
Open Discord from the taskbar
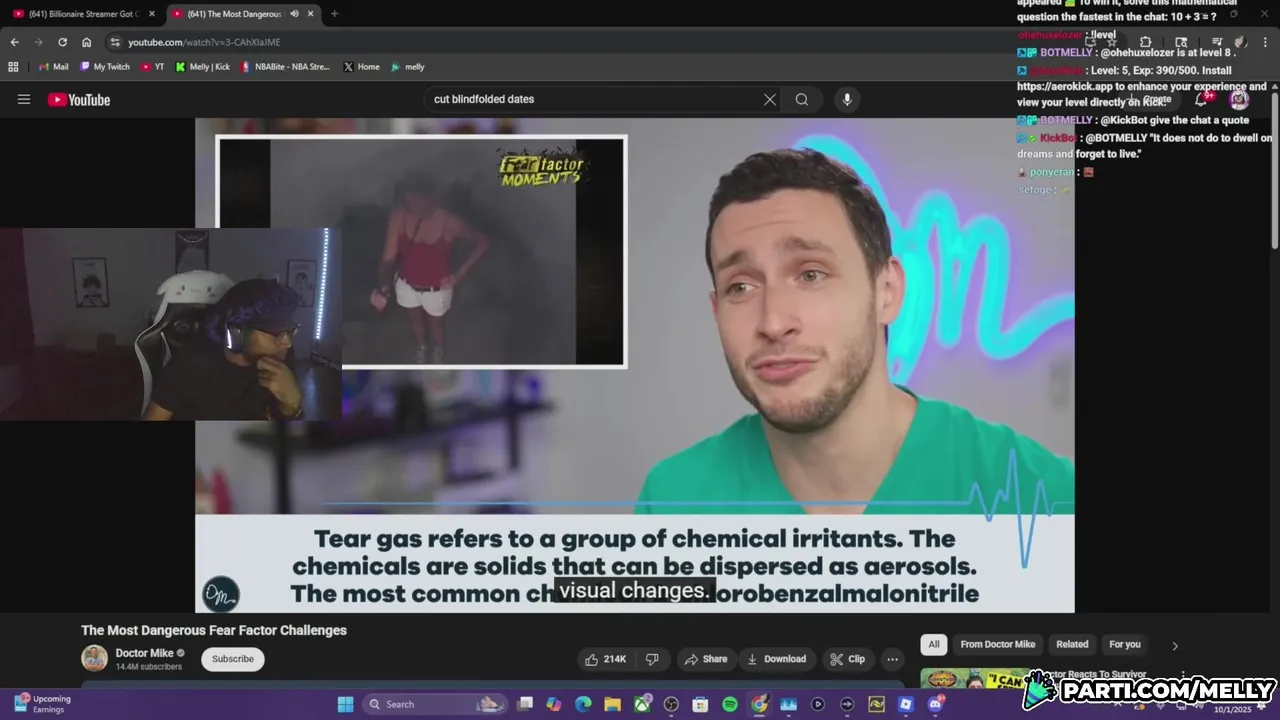tap(935, 704)
